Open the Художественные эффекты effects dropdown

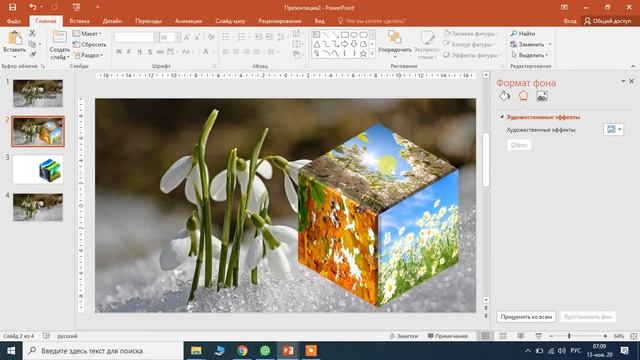point(613,129)
